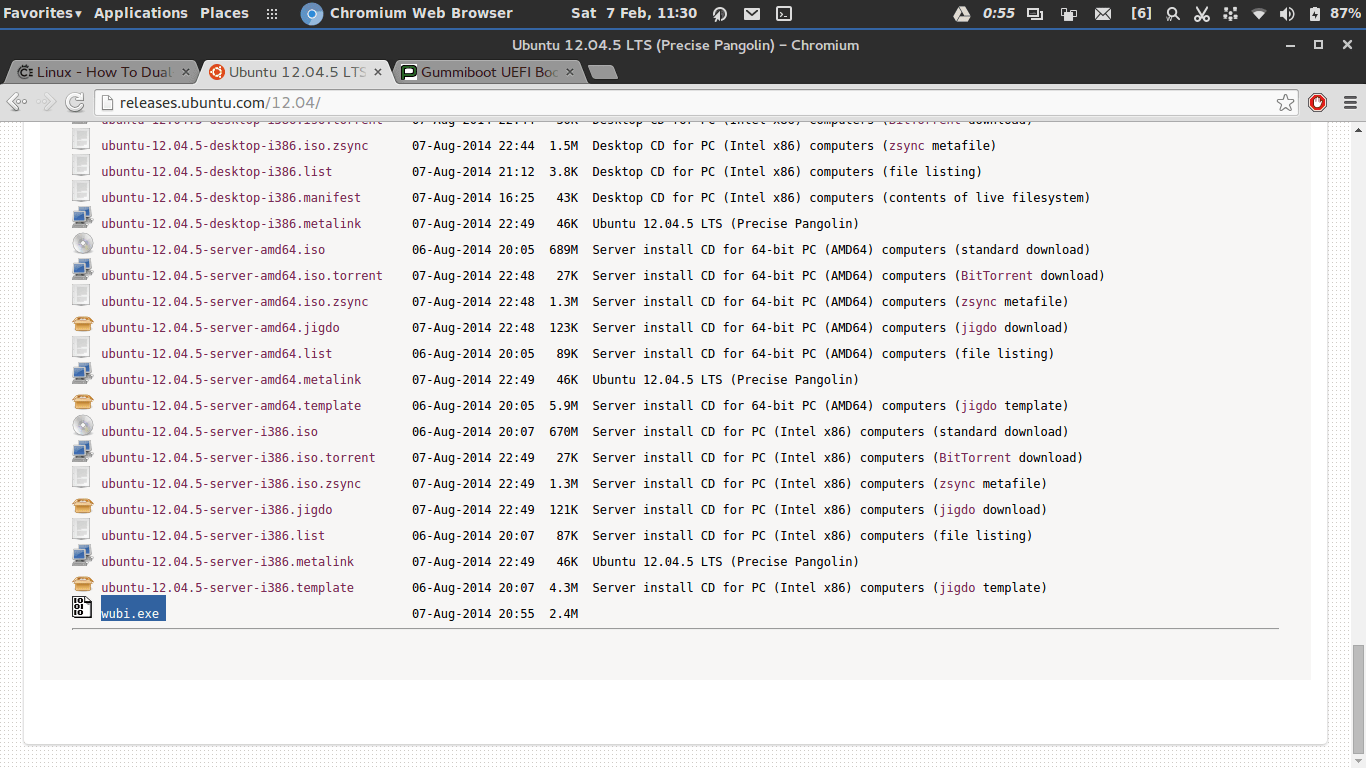Image resolution: width=1366 pixels, height=768 pixels.
Task: Open the Favorites dropdown menu
Action: click(x=42, y=13)
